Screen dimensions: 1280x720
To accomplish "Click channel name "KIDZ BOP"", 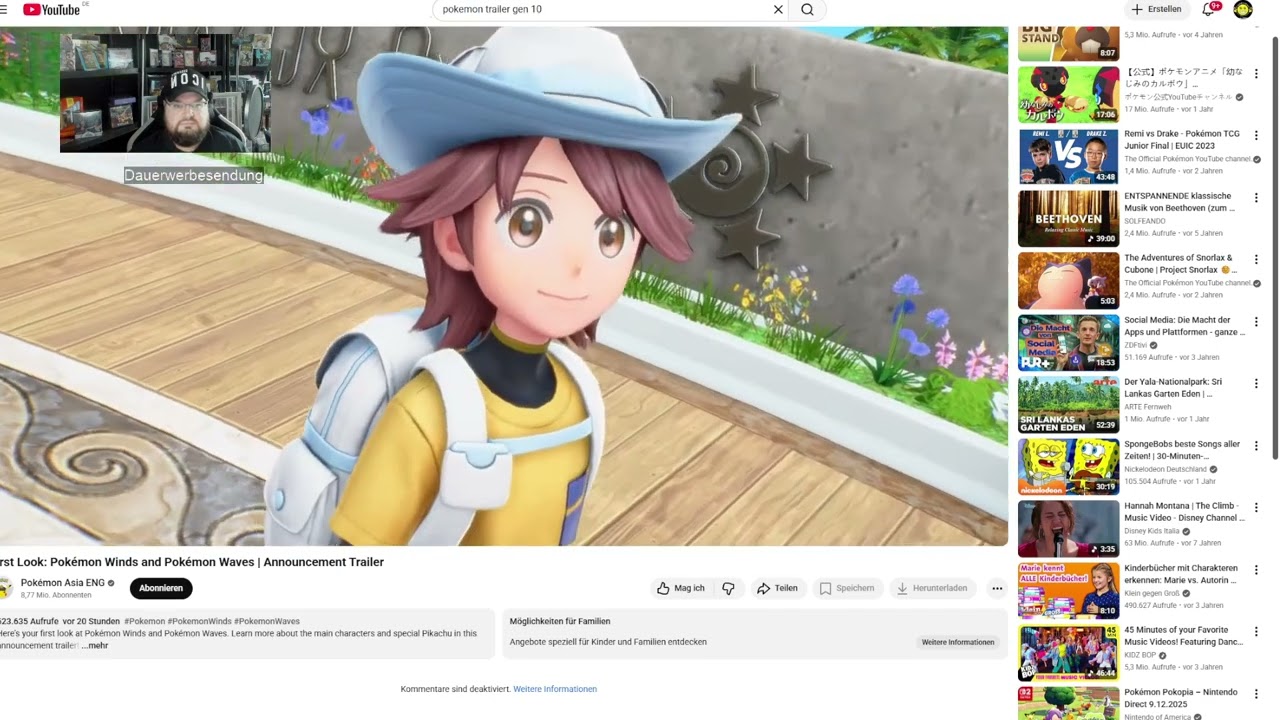I will [x=1140, y=655].
